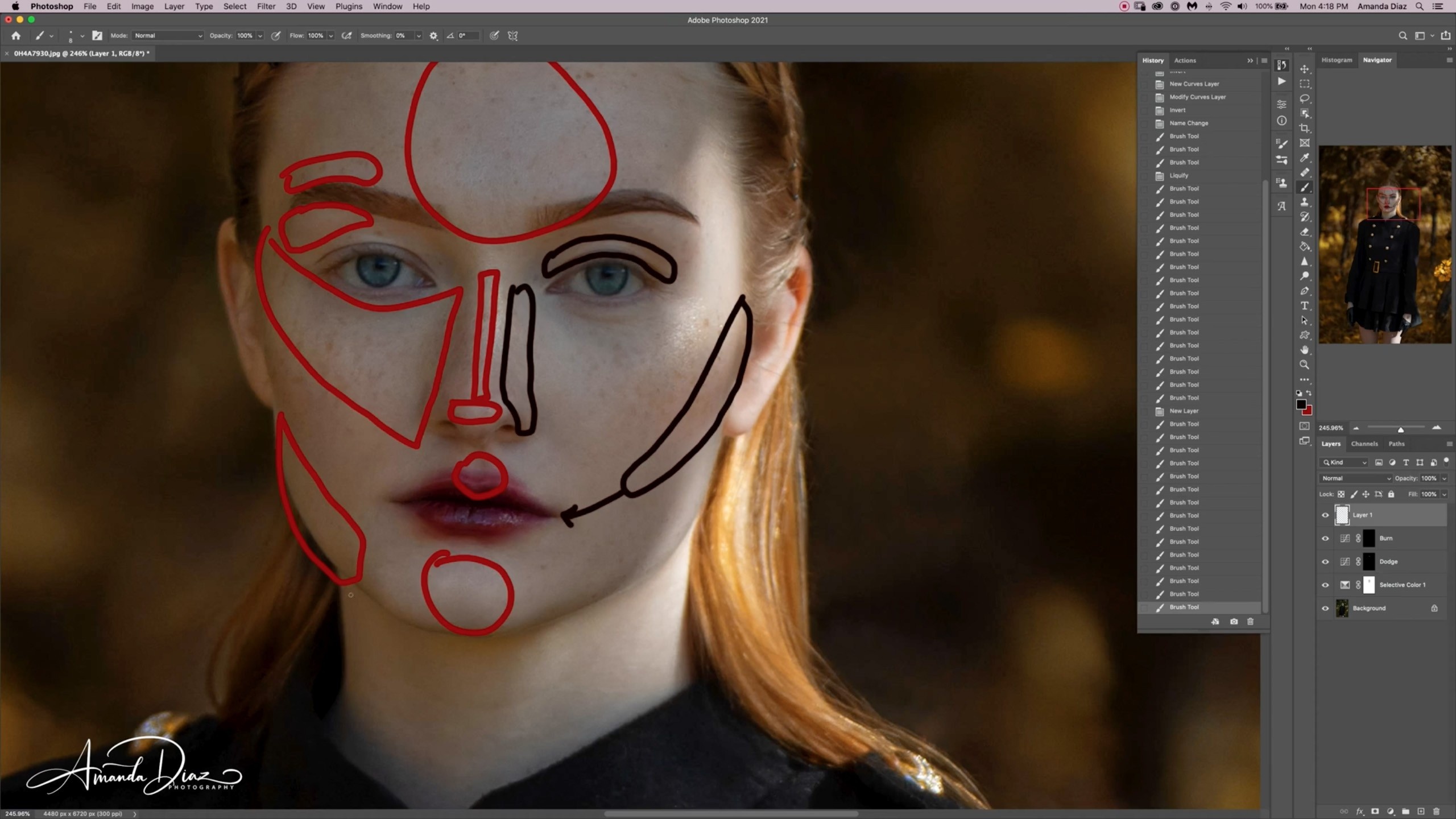Select the Horizontal Type tool

coord(1305,305)
